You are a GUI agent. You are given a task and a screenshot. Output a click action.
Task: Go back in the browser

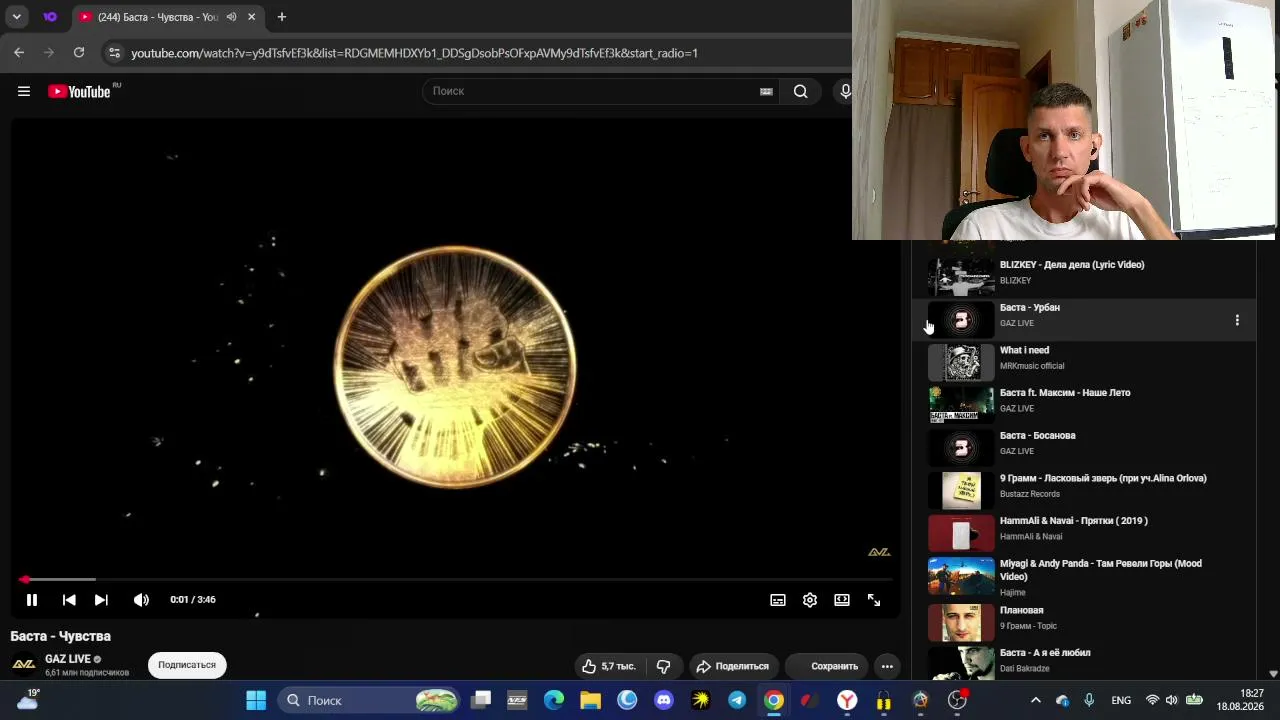point(19,53)
